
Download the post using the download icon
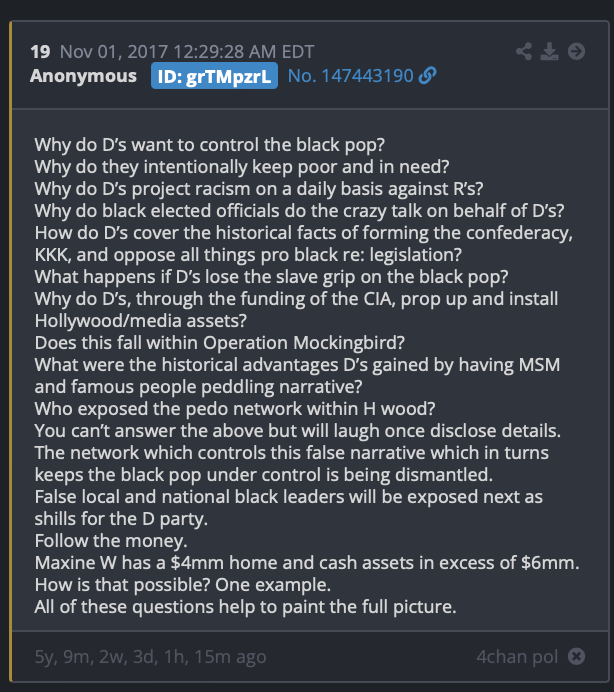(x=549, y=52)
